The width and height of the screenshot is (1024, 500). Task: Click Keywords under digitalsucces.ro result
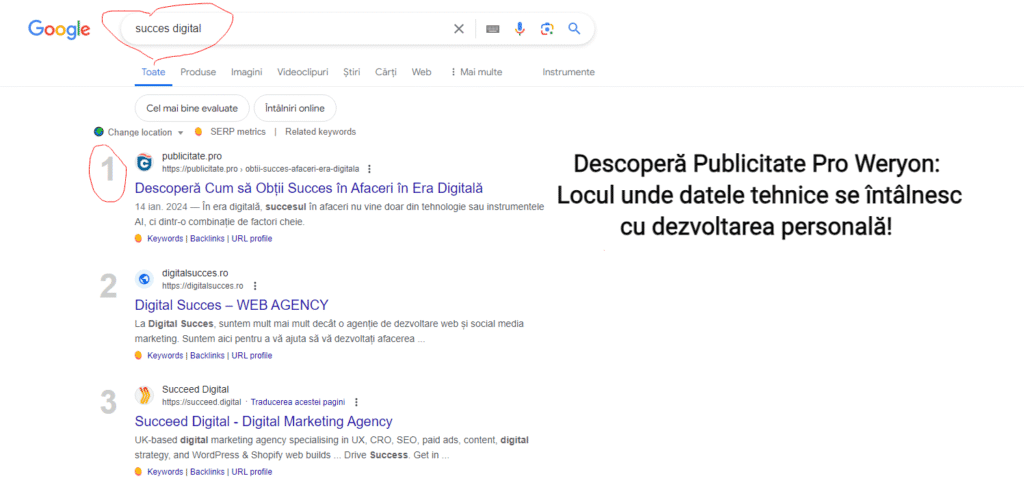tap(165, 356)
